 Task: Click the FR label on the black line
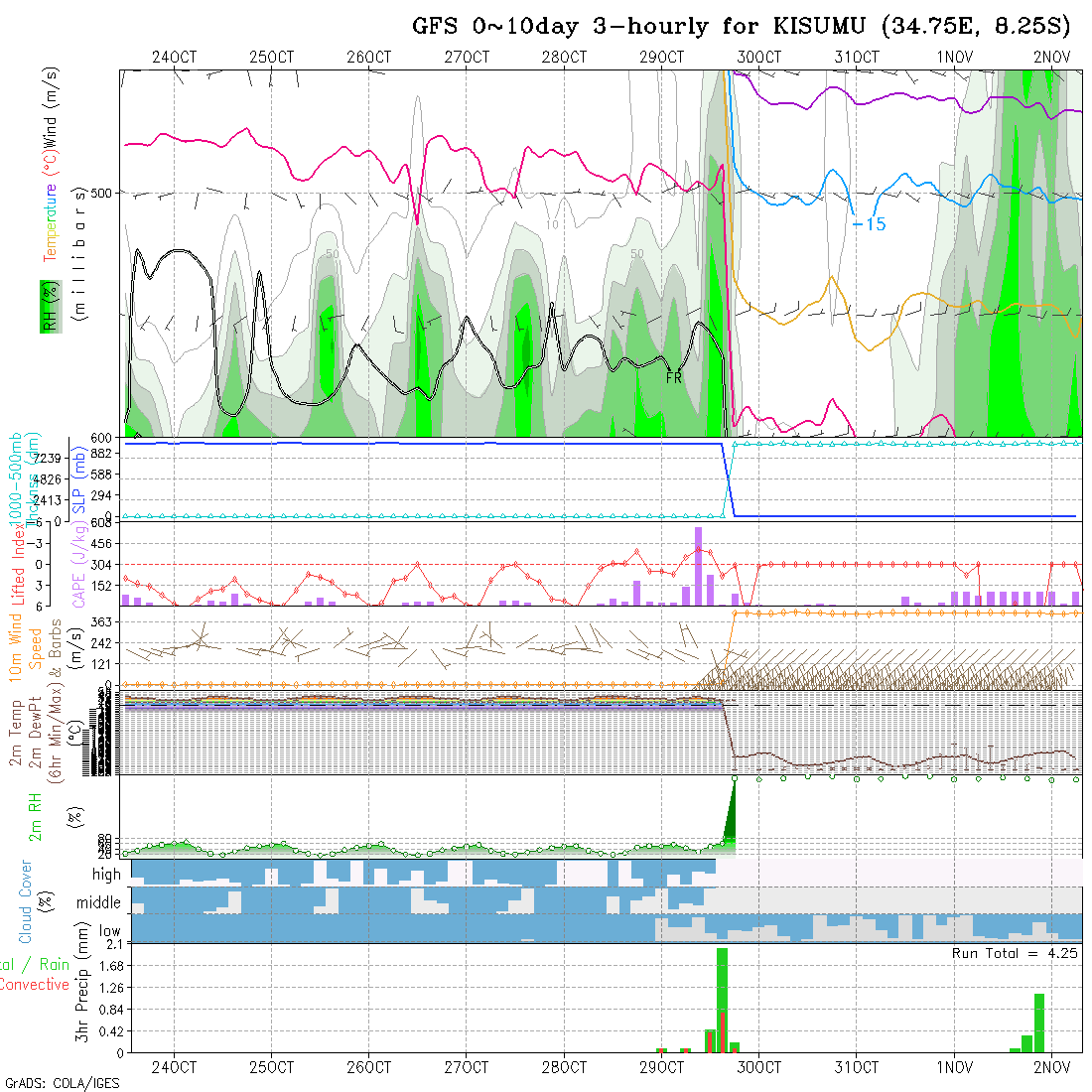point(673,377)
